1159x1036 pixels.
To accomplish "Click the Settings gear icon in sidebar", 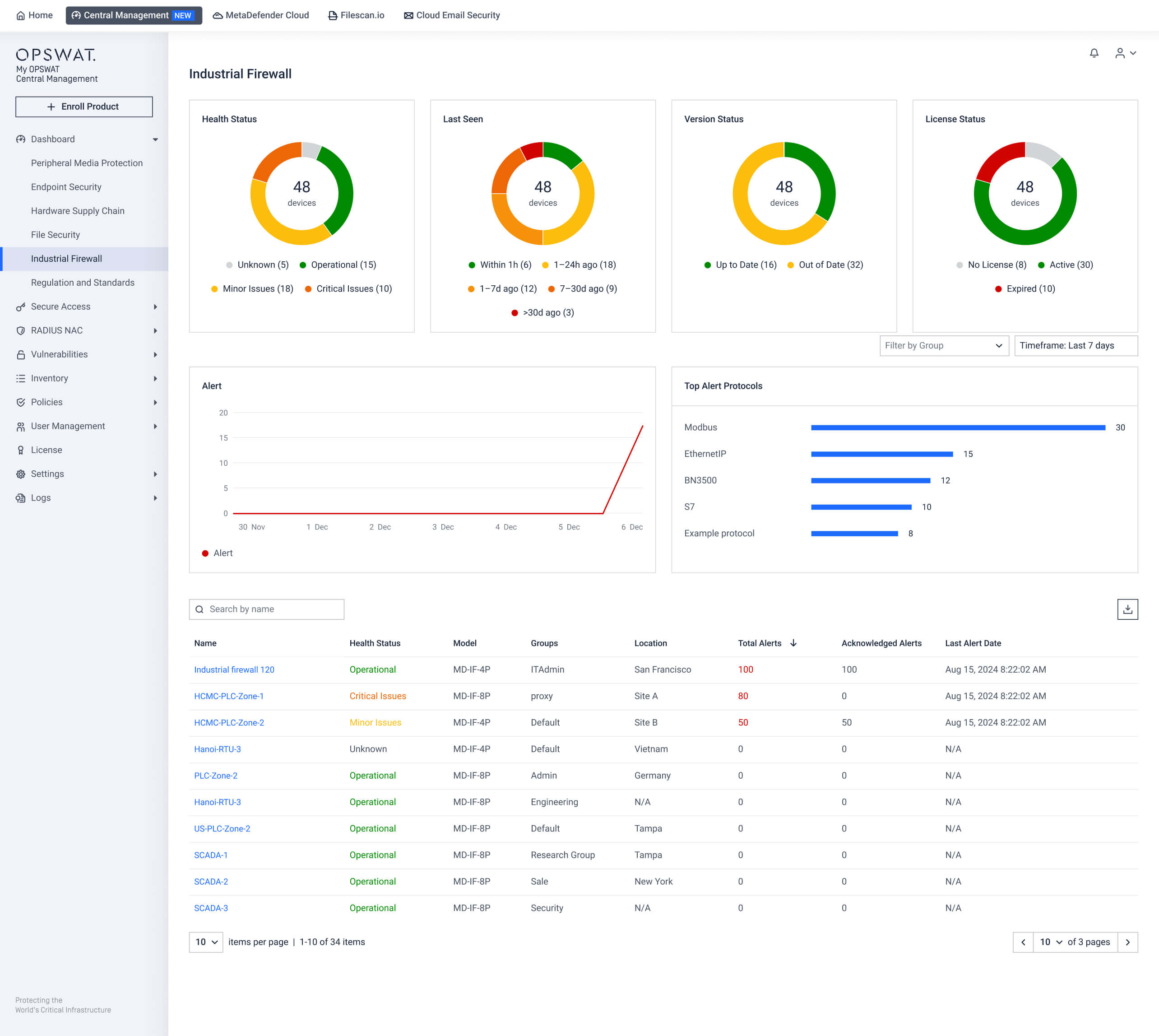I will 20,474.
